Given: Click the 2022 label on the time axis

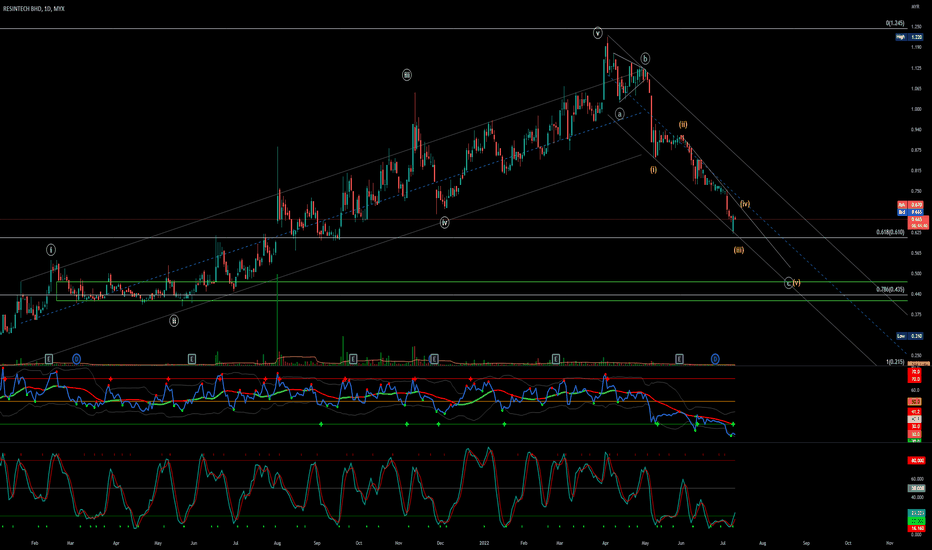Looking at the screenshot, I should point(484,543).
